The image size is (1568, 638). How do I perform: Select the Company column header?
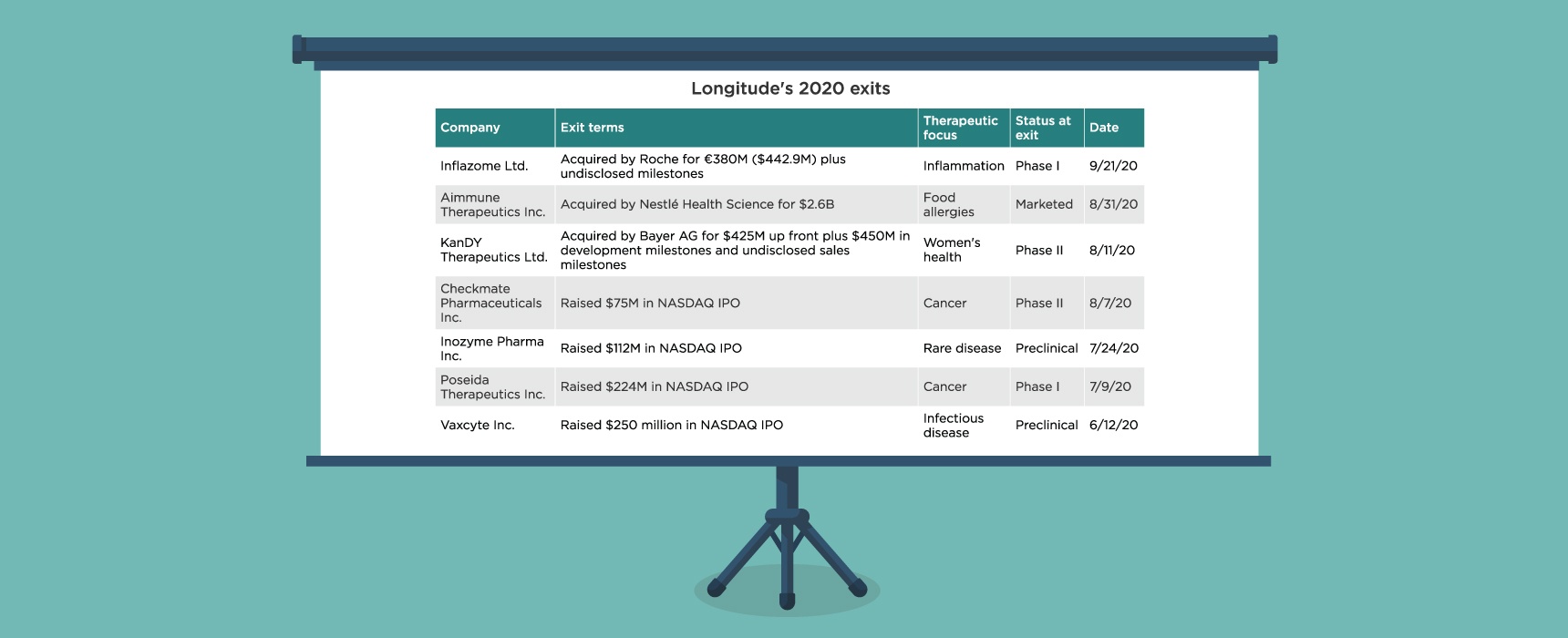(x=470, y=128)
